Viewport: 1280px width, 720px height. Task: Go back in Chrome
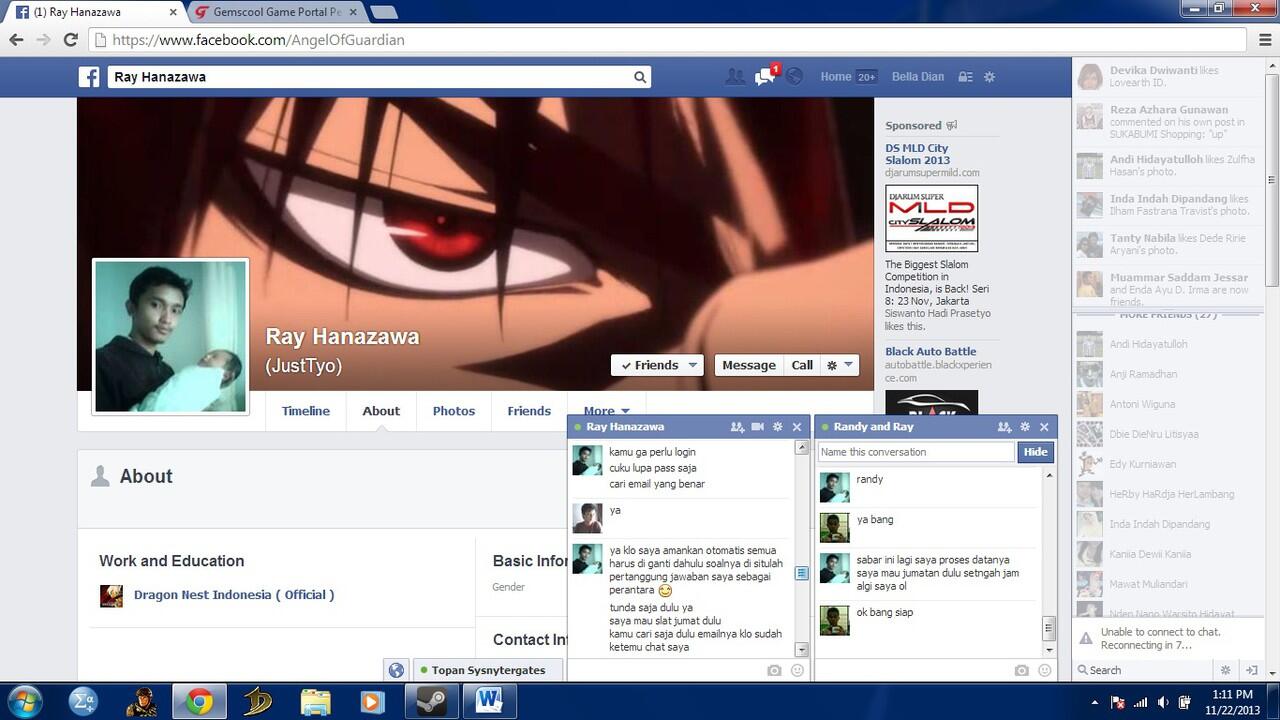(16, 40)
